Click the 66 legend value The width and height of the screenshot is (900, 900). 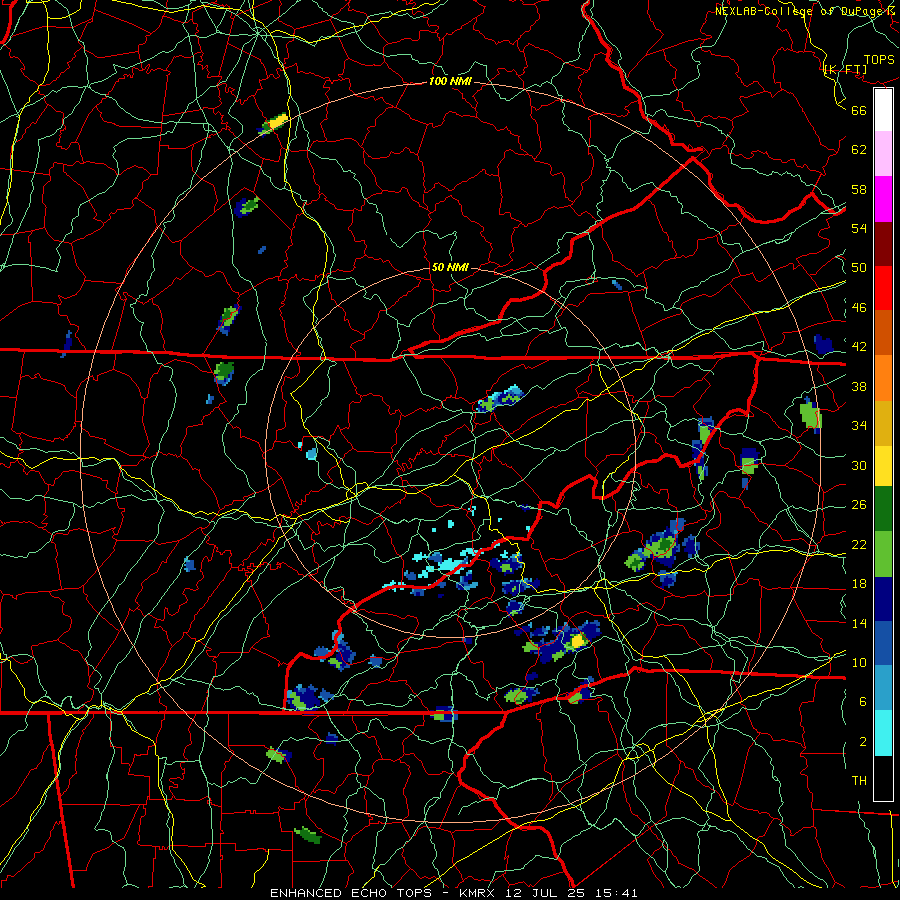click(x=859, y=110)
